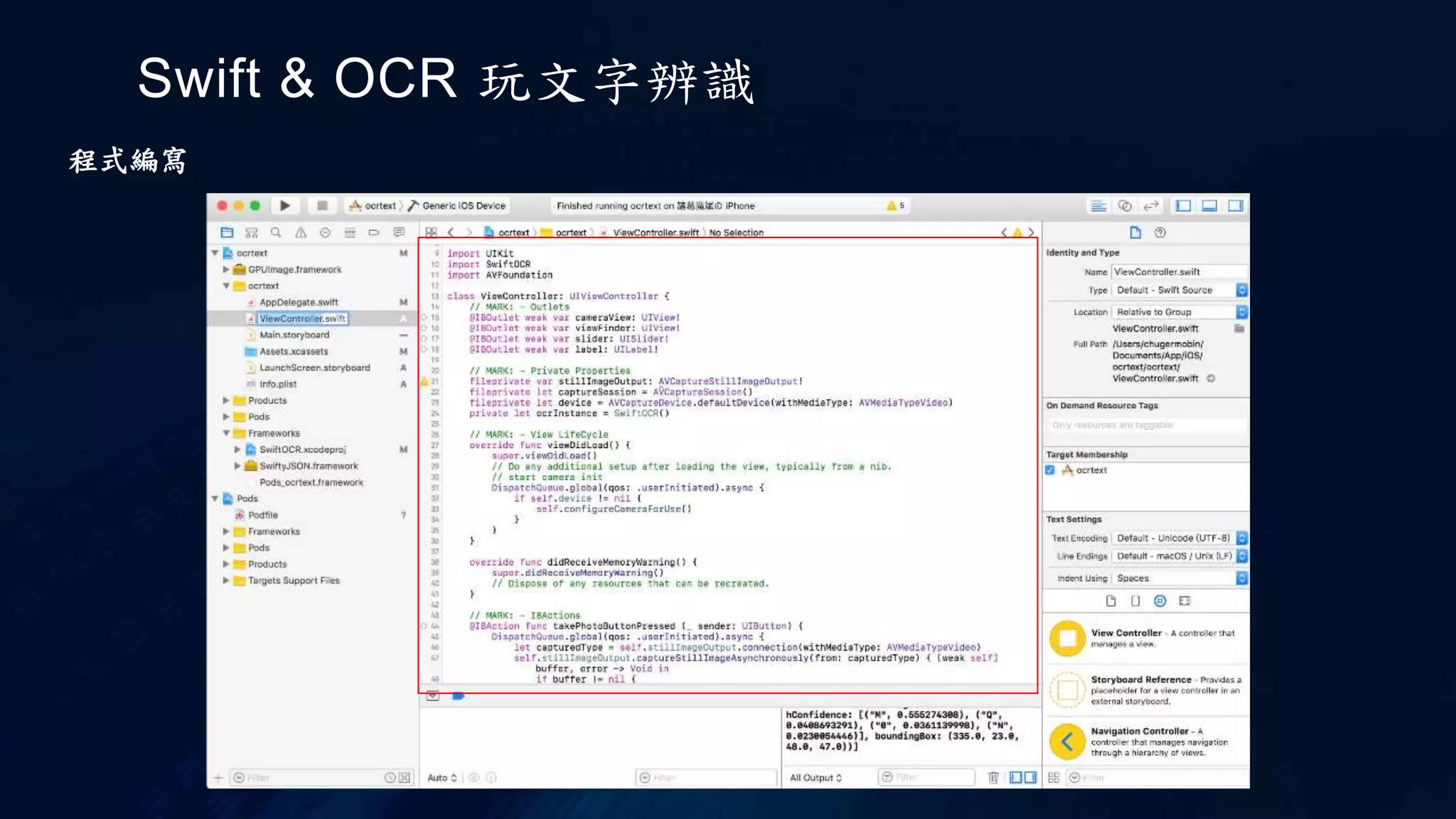The image size is (1456, 819).
Task: Stop the running build
Action: pos(322,205)
